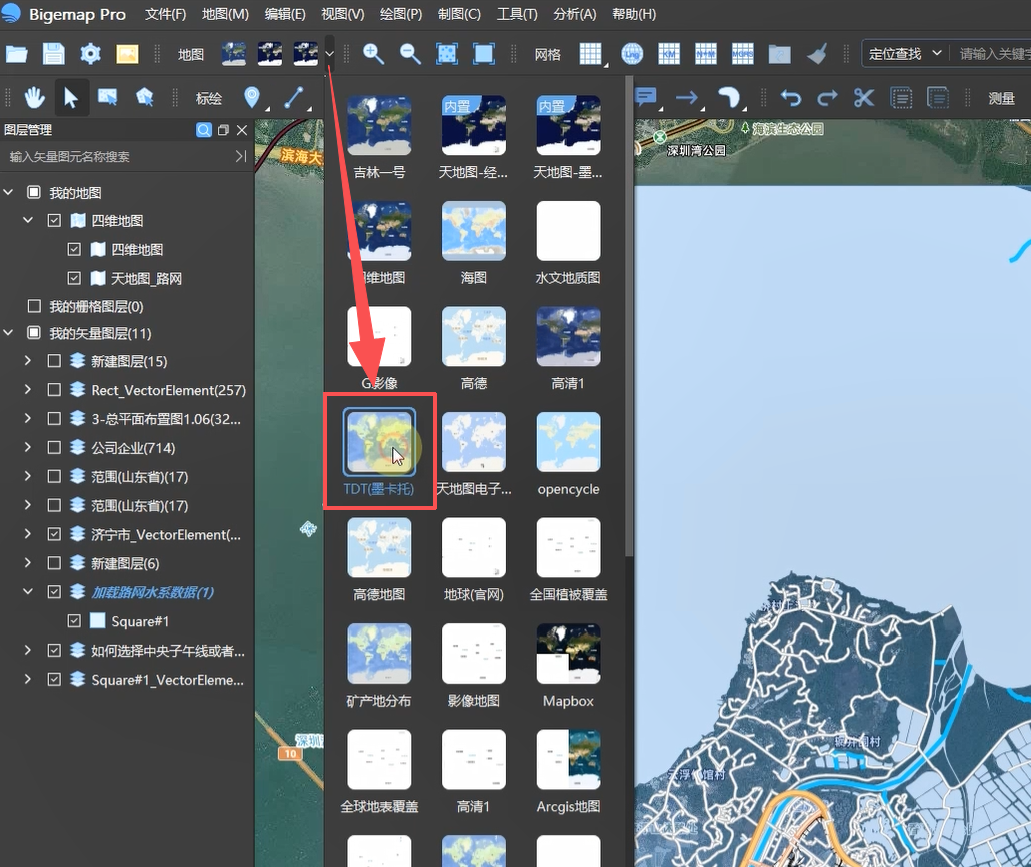Select 吉林一号 map source
This screenshot has width=1031, height=867.
click(379, 137)
